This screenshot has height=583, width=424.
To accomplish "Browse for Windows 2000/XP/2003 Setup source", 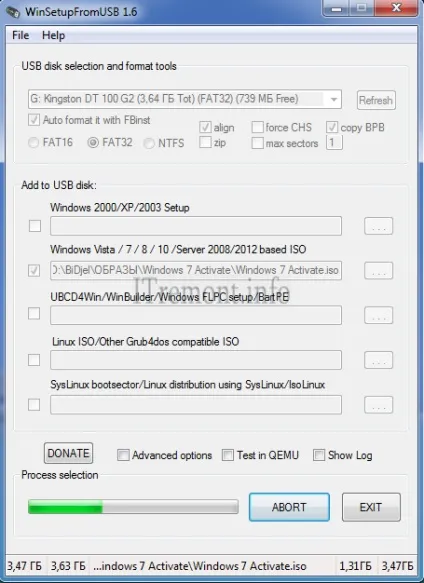I will tap(378, 226).
